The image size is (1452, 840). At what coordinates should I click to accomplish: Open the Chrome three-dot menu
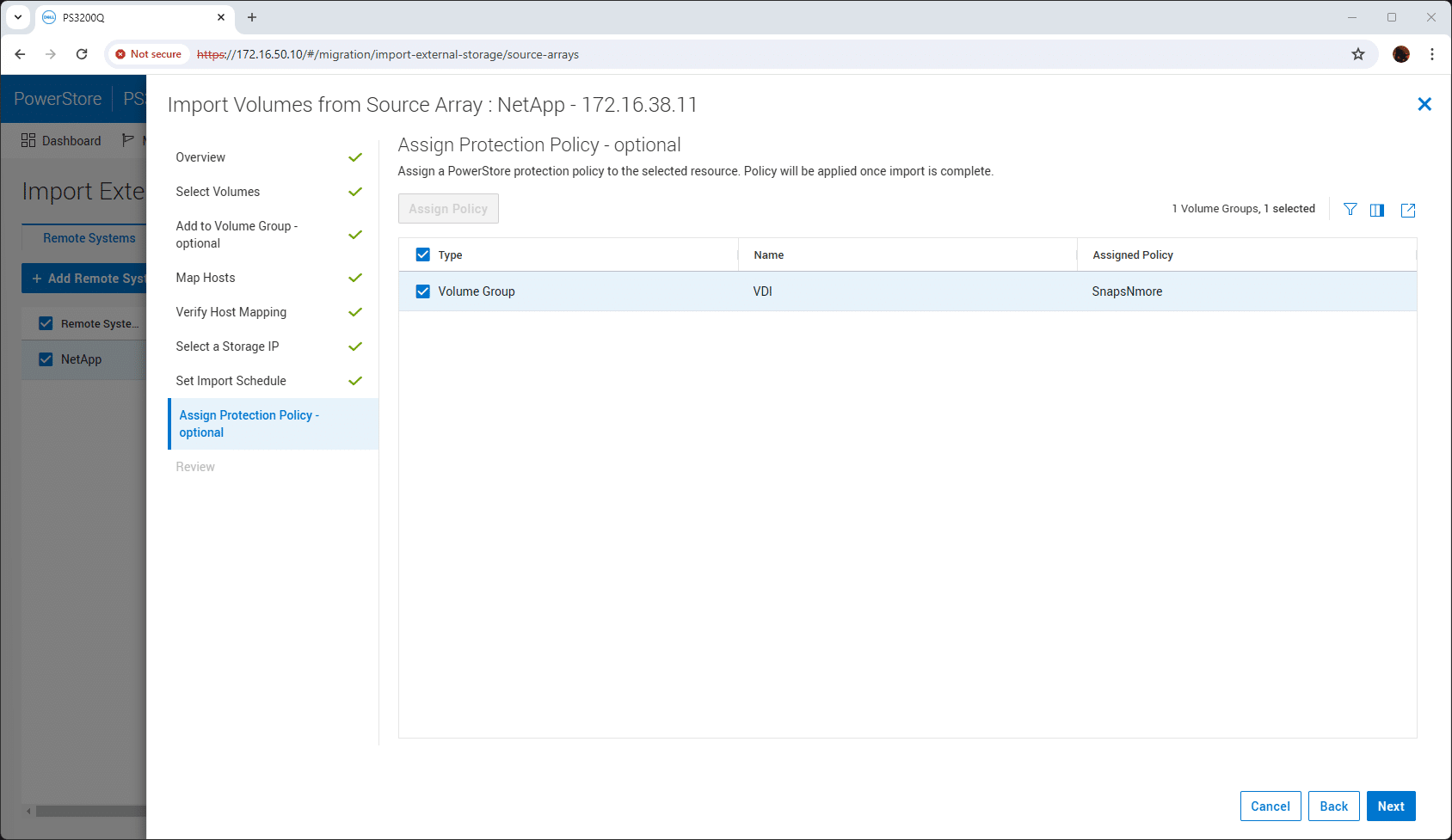[x=1432, y=54]
